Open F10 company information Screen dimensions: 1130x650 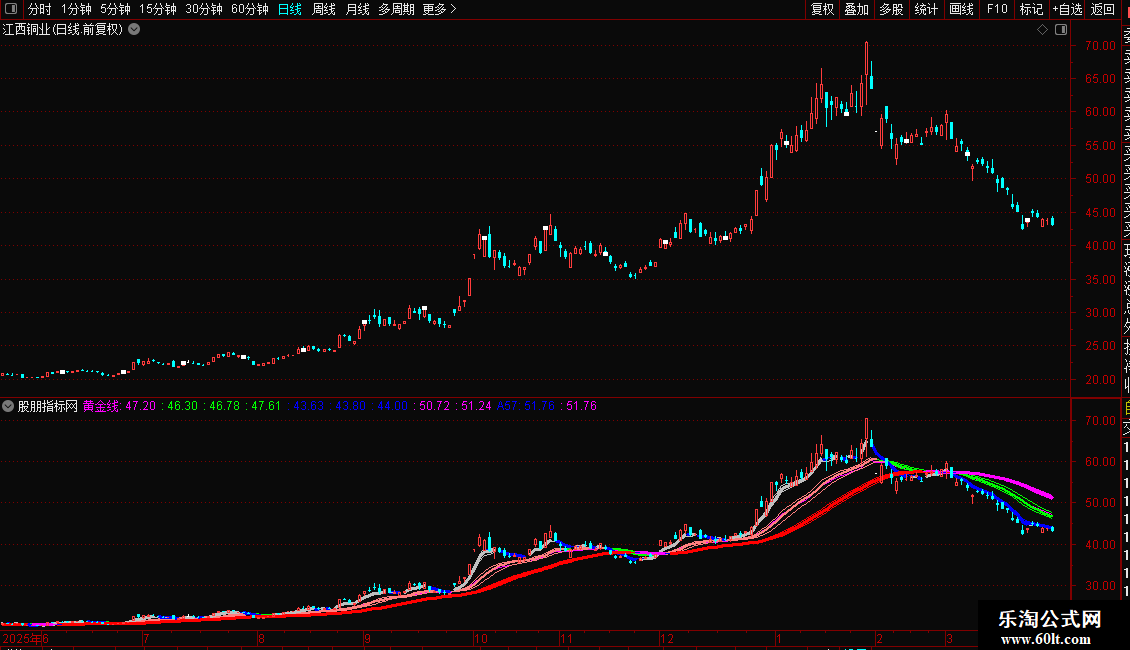[997, 9]
